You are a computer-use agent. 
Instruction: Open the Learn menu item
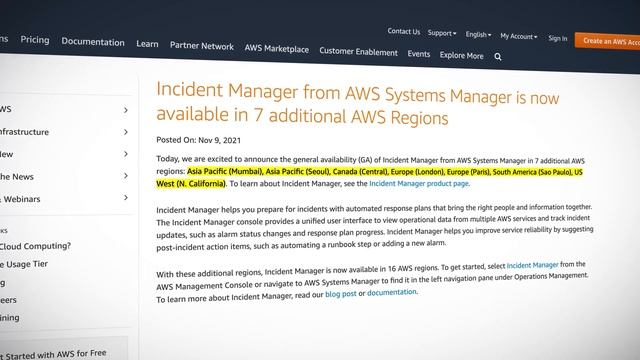coord(147,44)
